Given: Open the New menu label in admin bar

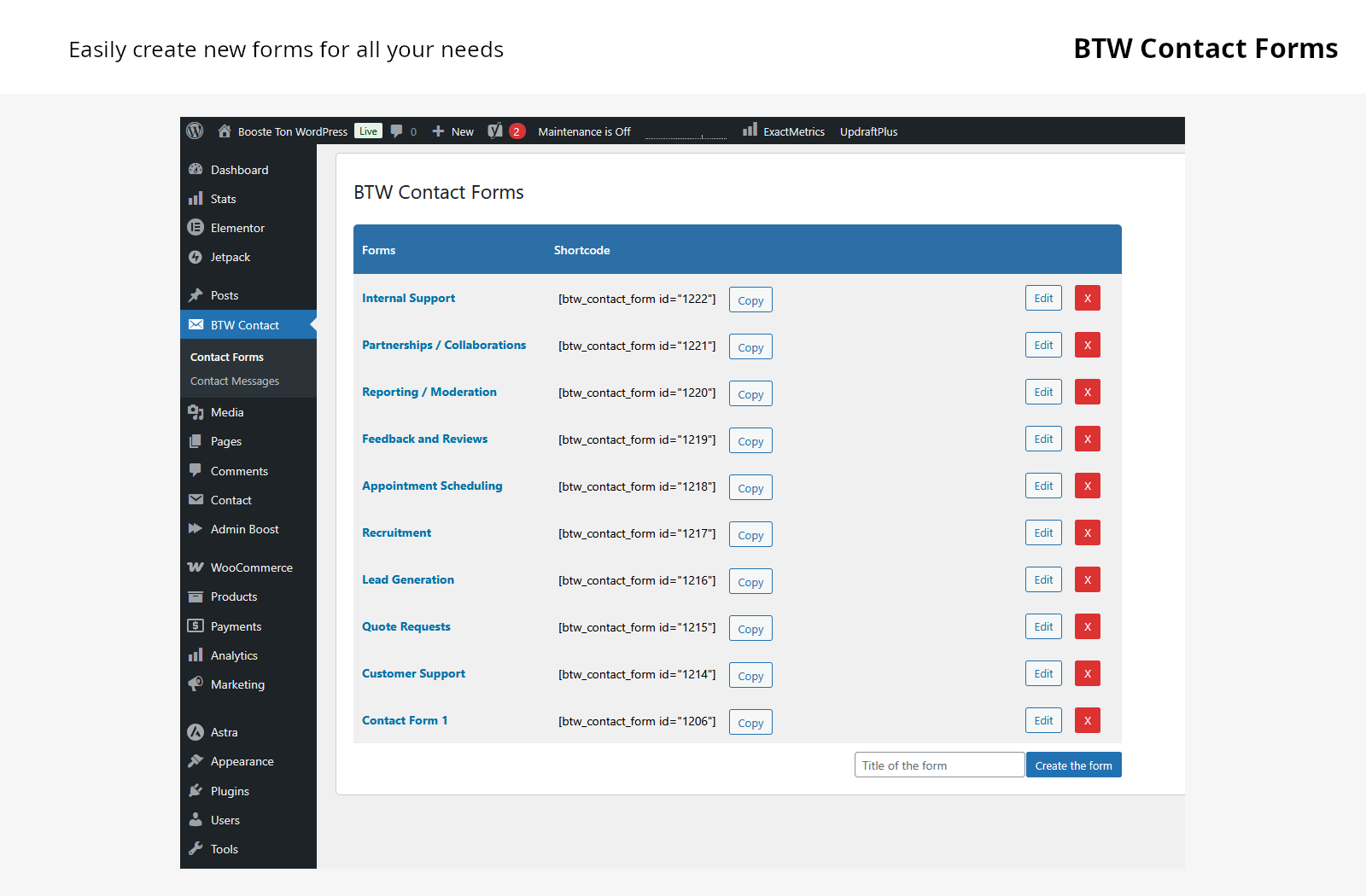Looking at the screenshot, I should [463, 131].
